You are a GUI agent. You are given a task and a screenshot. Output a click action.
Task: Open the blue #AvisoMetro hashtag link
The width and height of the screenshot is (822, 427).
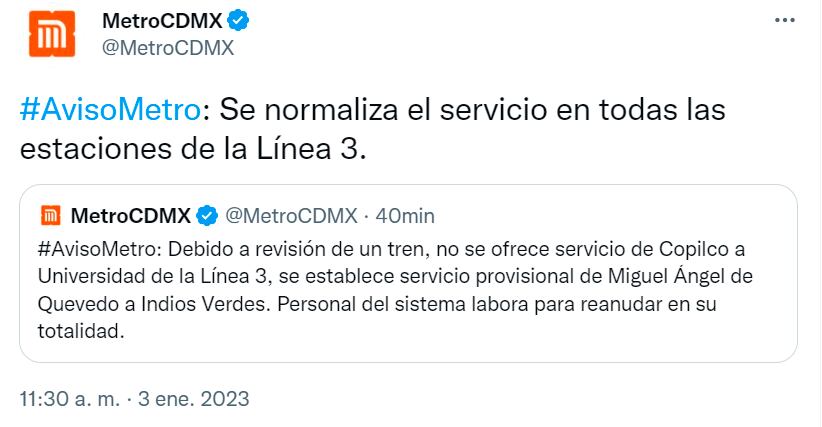[x=108, y=109]
